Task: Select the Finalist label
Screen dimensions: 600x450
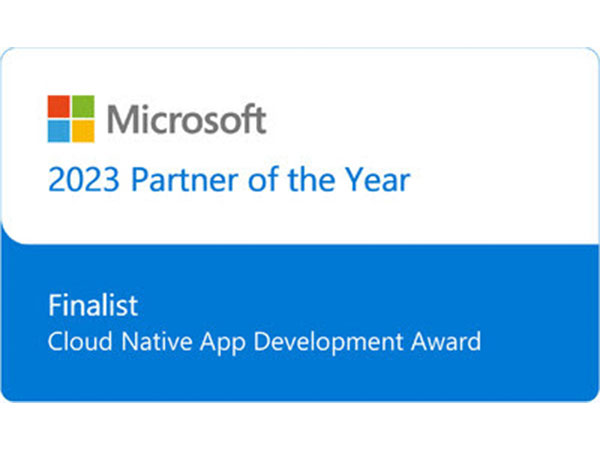Action: pyautogui.click(x=93, y=305)
